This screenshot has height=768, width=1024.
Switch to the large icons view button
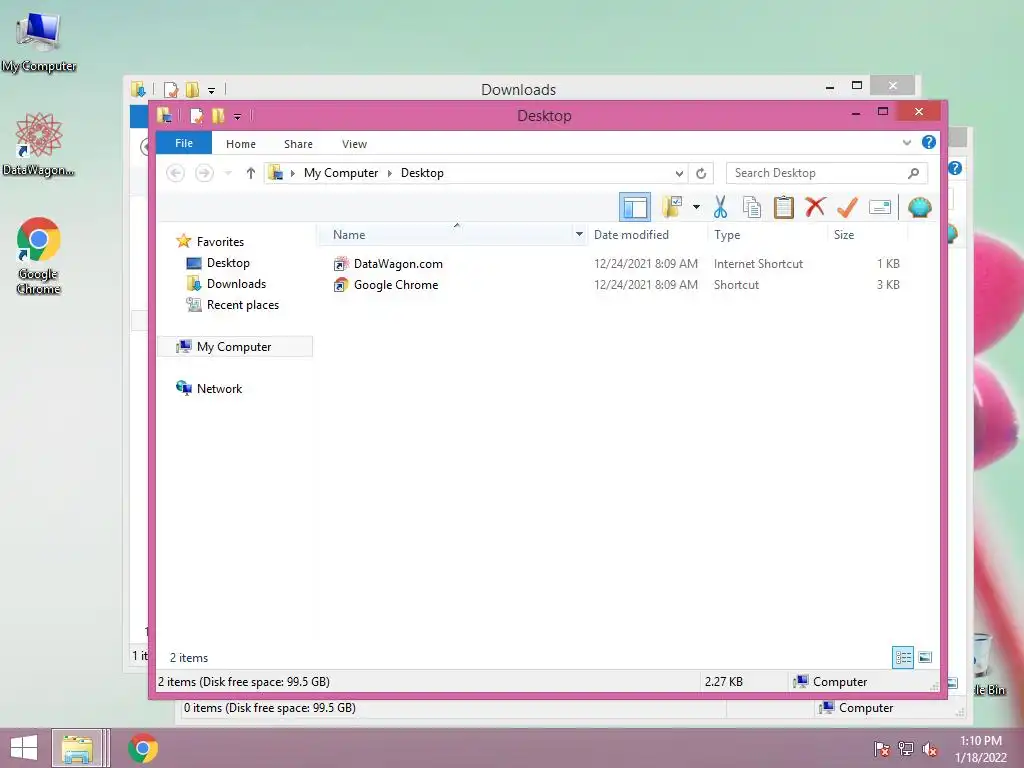coord(925,657)
